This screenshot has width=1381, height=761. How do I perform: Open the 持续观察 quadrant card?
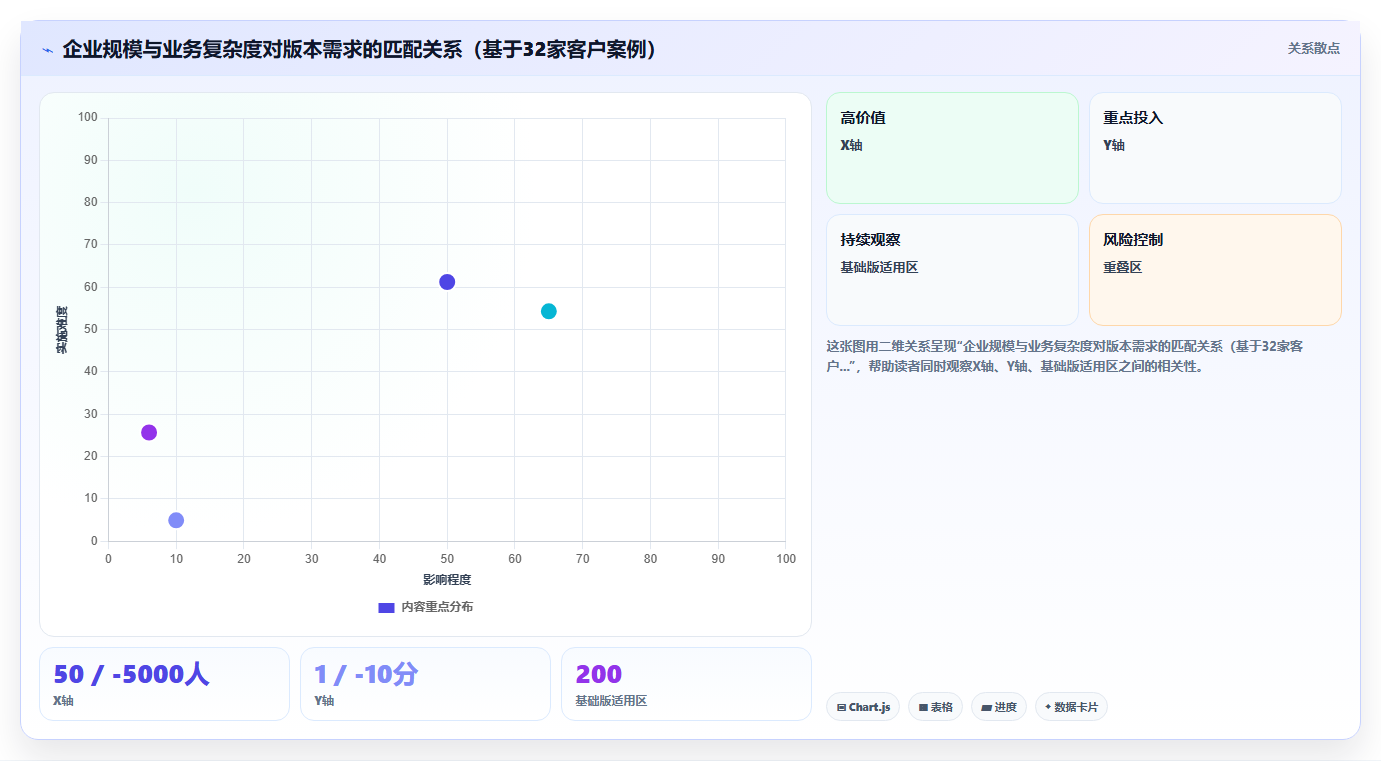click(952, 270)
